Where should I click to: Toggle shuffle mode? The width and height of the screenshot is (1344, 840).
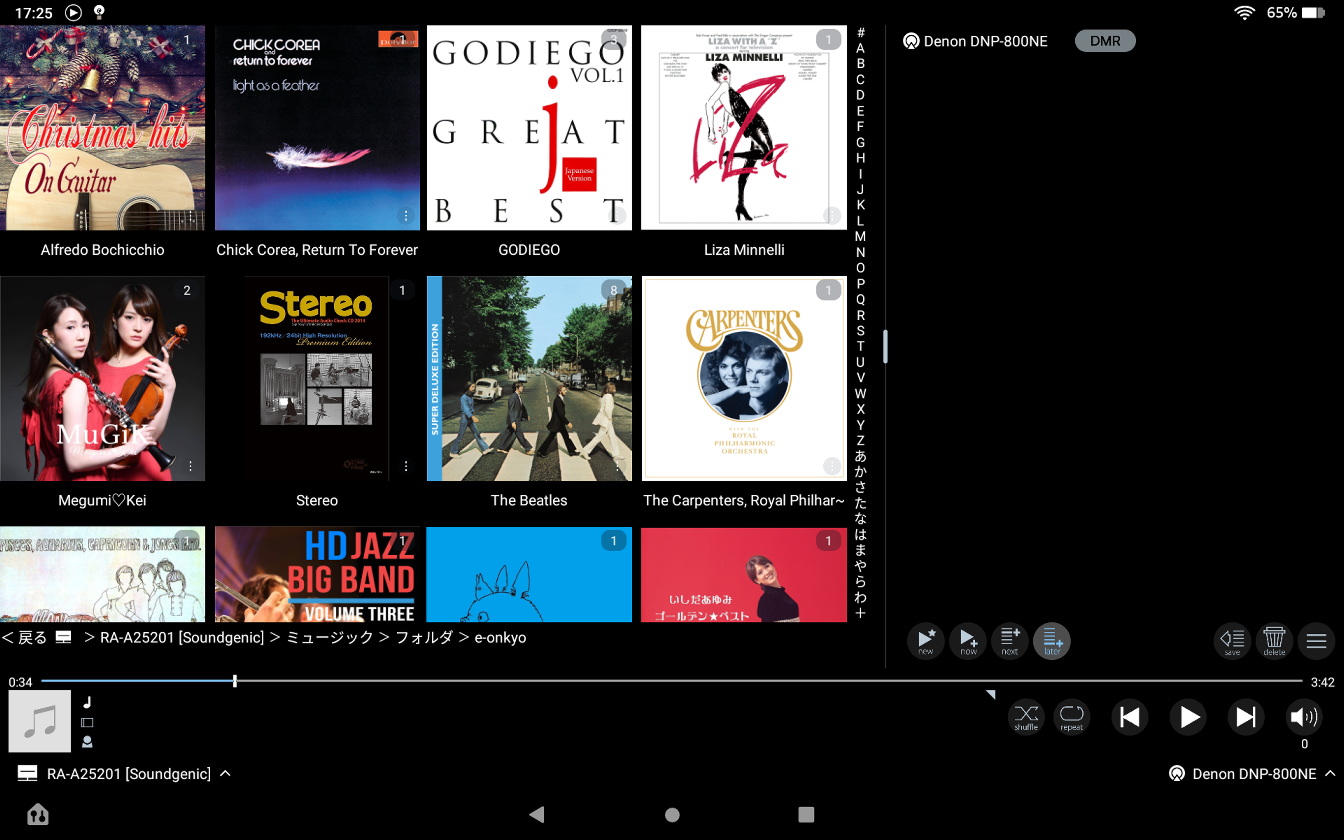click(1026, 717)
